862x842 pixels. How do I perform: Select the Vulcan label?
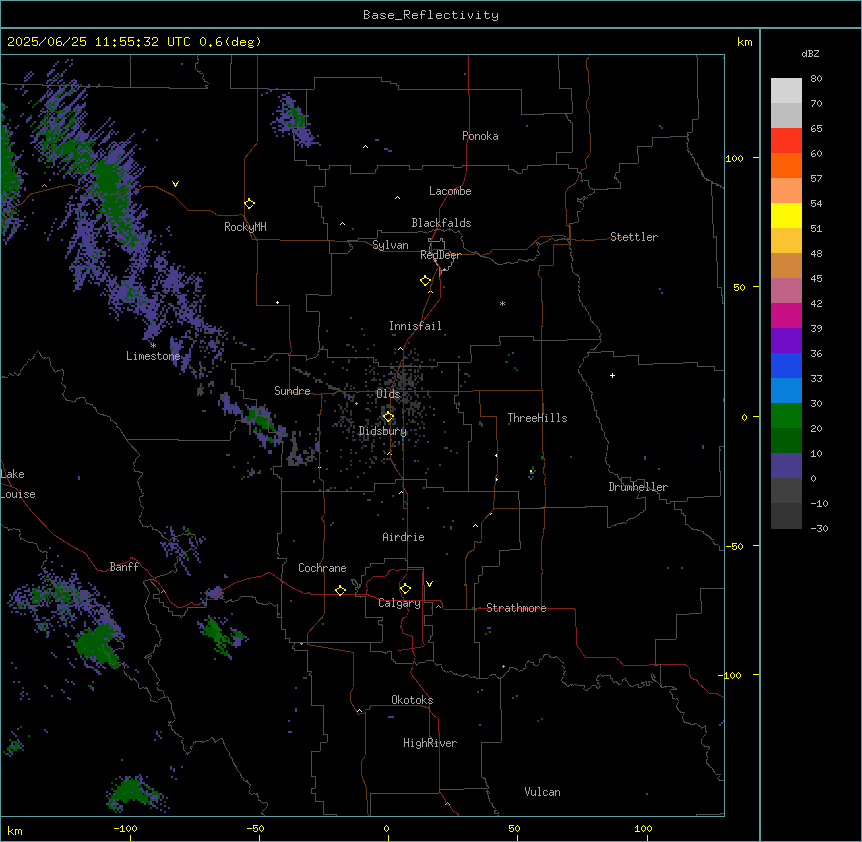coord(543,792)
